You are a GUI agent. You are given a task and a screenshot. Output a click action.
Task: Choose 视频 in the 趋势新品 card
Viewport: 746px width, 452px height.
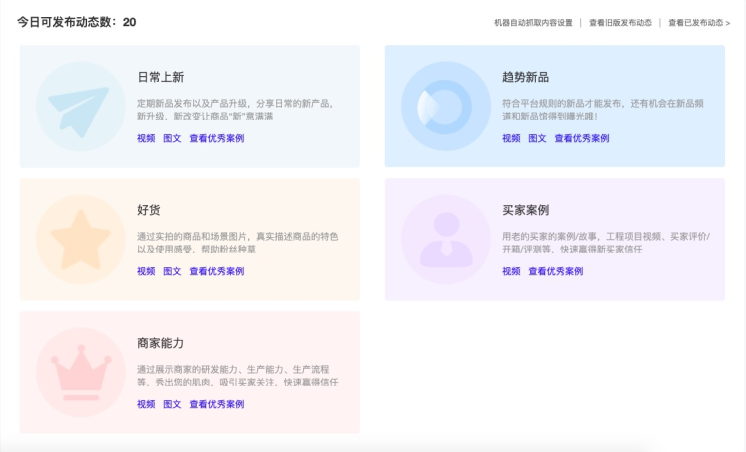coord(511,139)
